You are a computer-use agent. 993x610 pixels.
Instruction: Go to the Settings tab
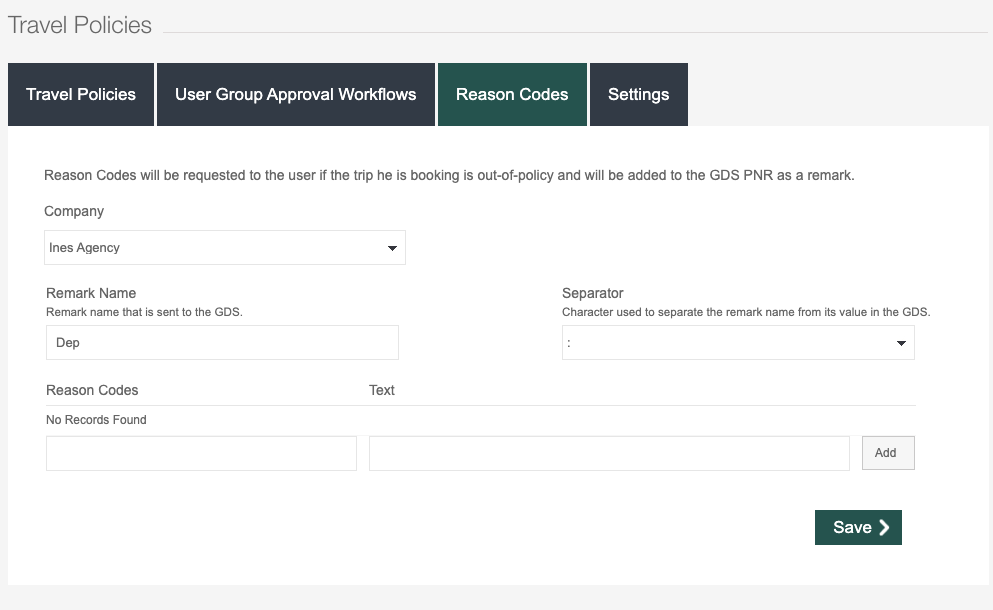(638, 95)
